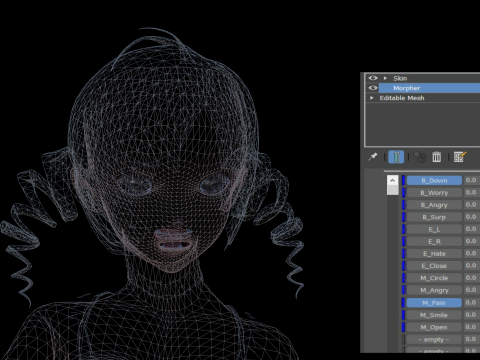Click the M_Open value field

coord(472,327)
